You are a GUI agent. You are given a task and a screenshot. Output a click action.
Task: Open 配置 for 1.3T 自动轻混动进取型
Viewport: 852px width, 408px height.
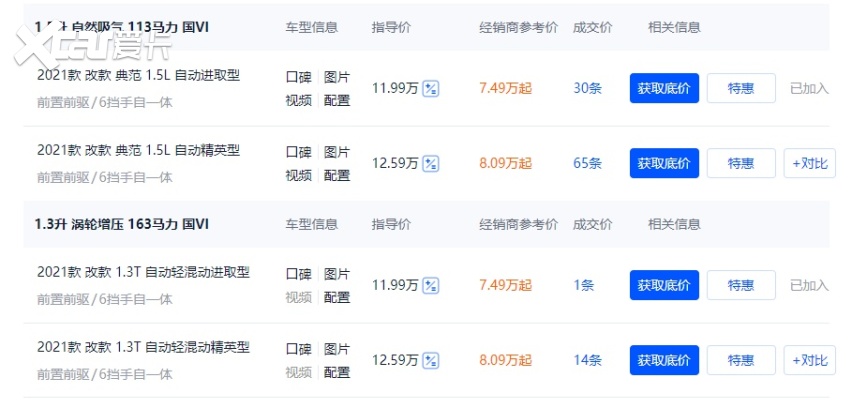click(x=337, y=297)
